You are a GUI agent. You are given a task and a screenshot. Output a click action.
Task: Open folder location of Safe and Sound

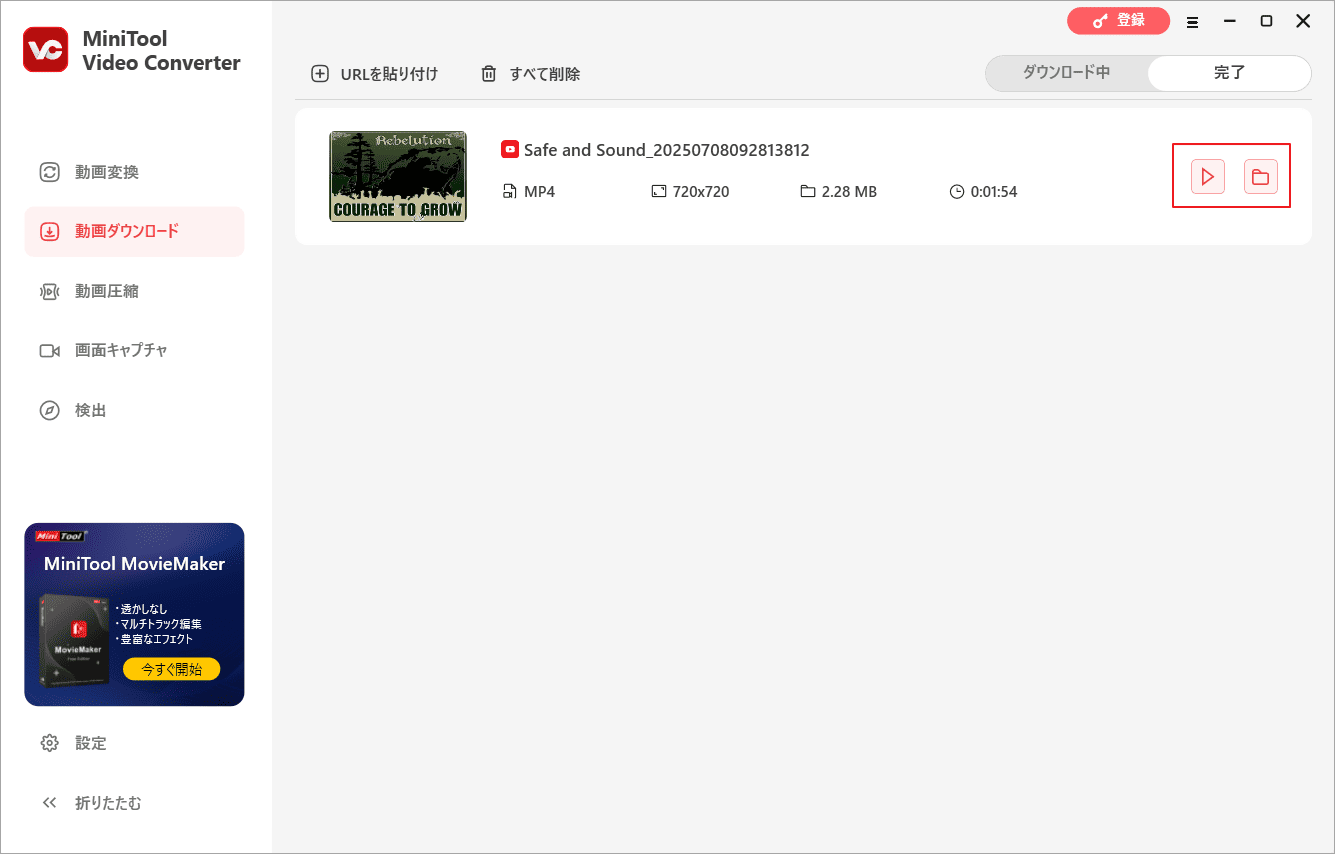point(1260,177)
